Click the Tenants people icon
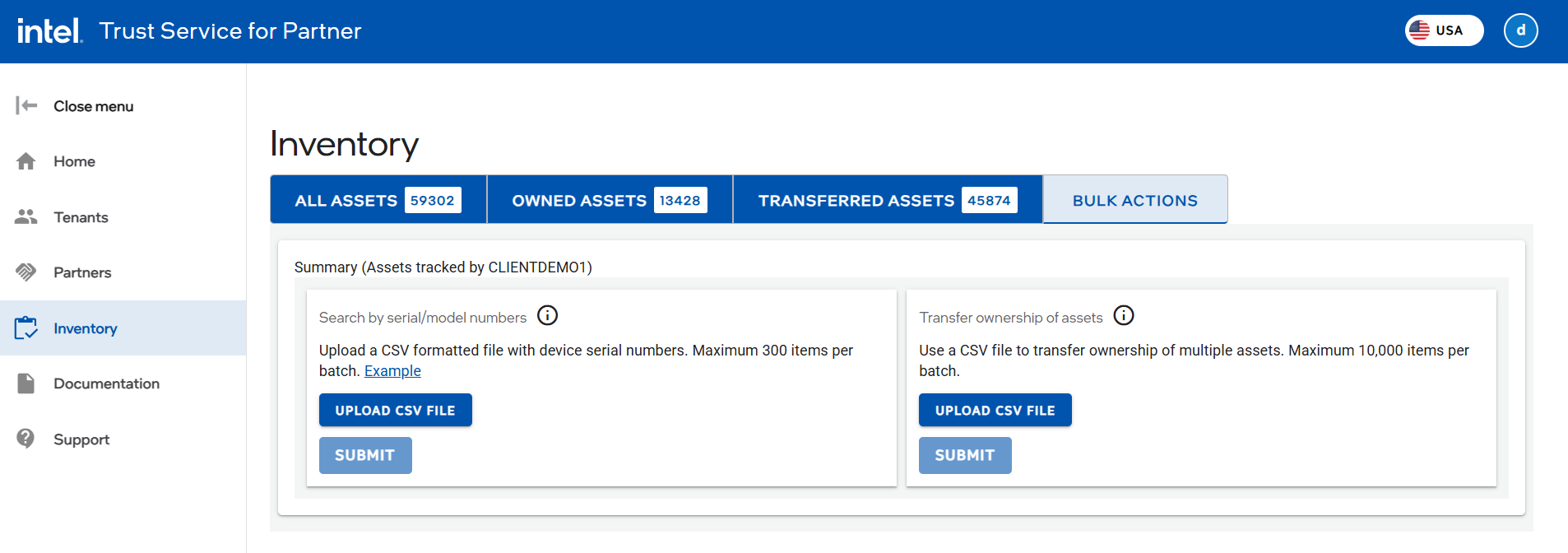 click(x=26, y=216)
